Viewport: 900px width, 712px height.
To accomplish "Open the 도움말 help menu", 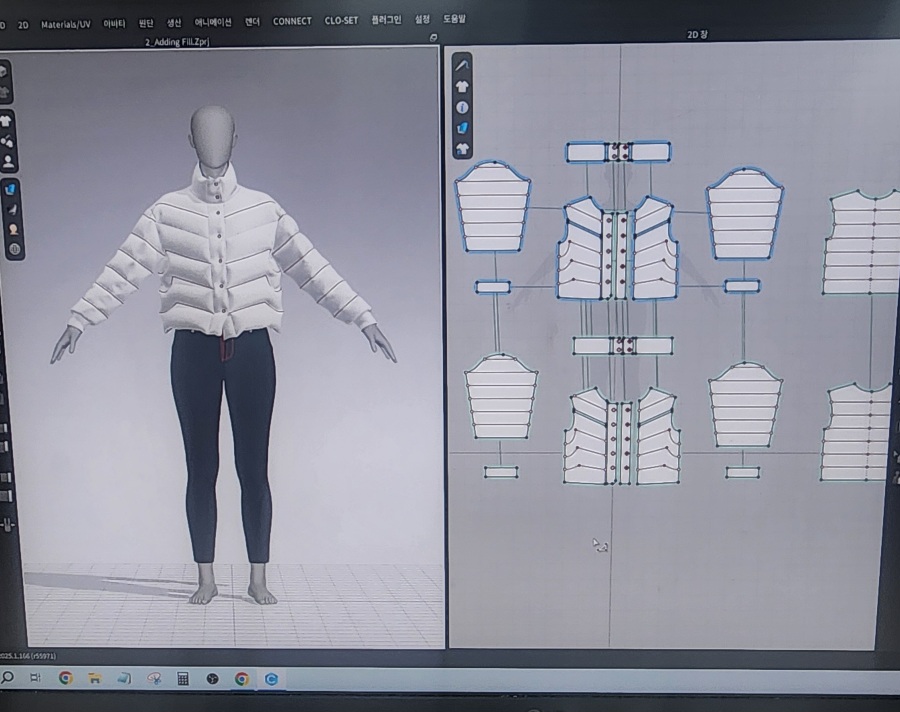I will 454,18.
